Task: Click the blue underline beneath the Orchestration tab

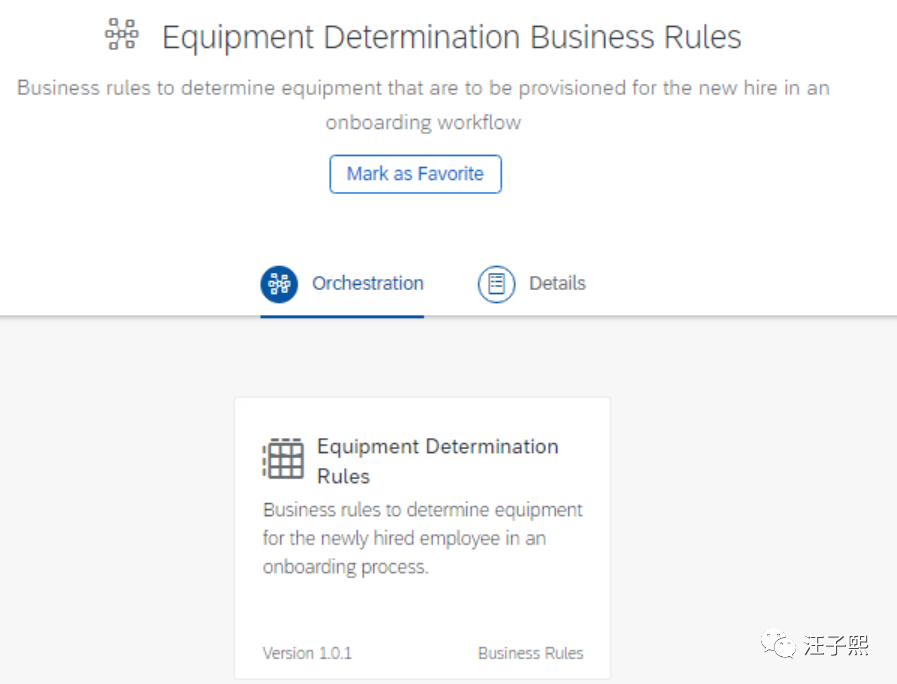Action: [x=342, y=316]
